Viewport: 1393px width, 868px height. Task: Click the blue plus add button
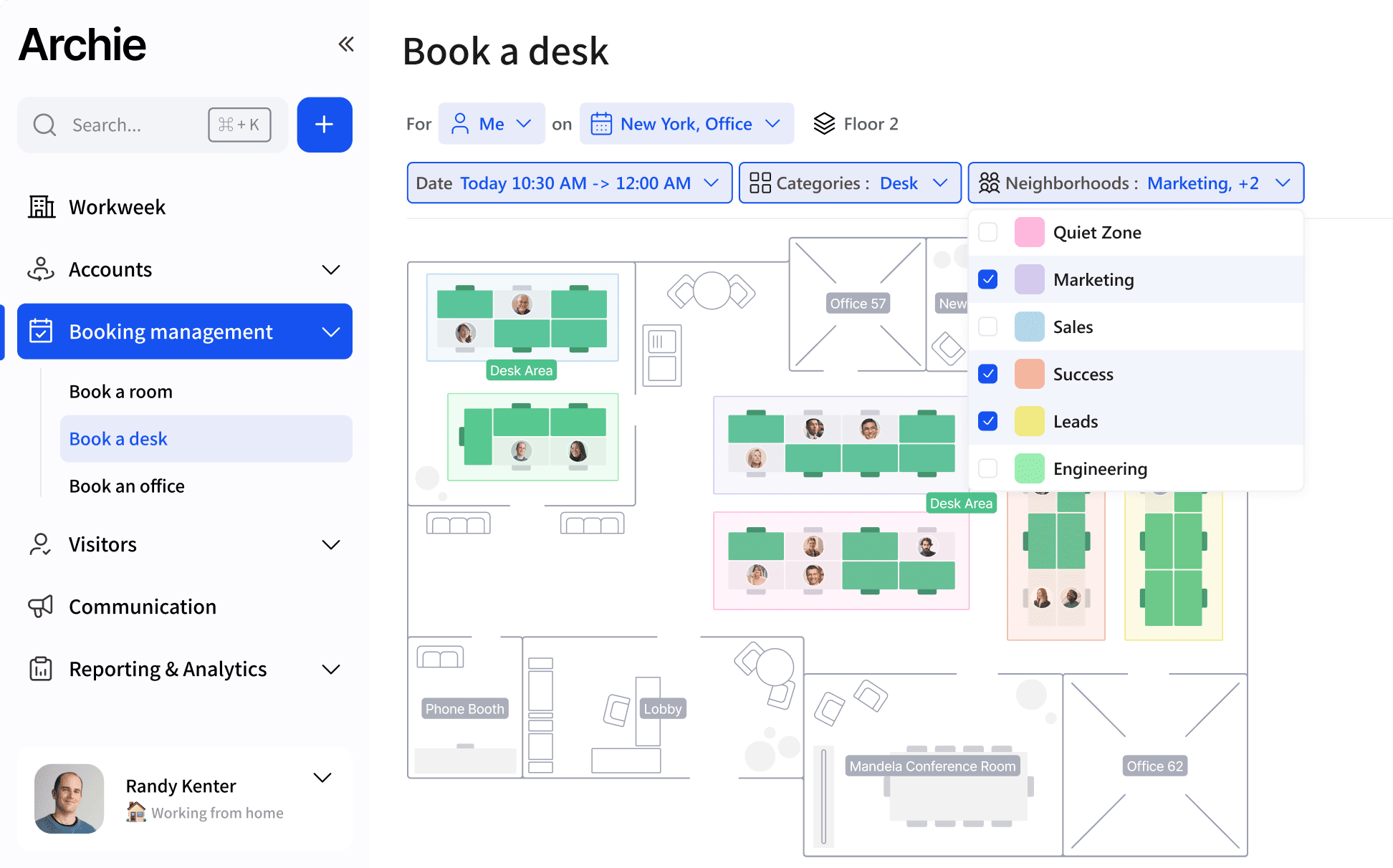coord(325,125)
